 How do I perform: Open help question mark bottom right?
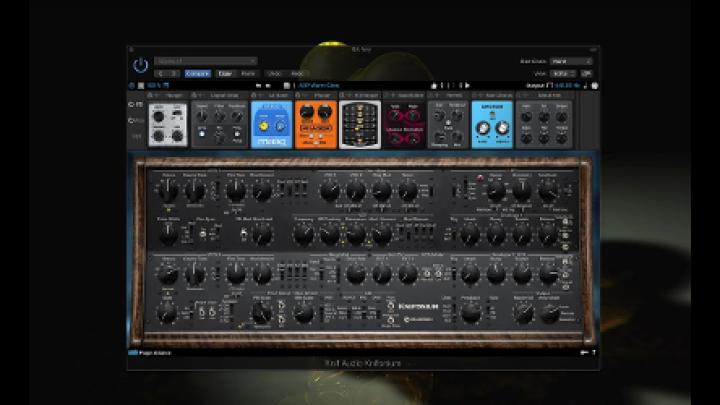pyautogui.click(x=593, y=353)
